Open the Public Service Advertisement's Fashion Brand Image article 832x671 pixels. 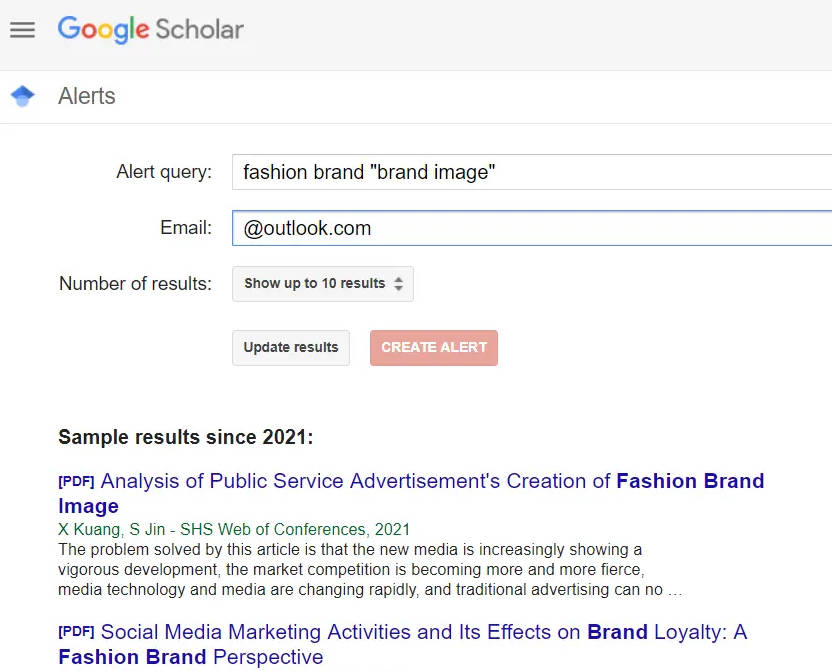pyautogui.click(x=411, y=493)
